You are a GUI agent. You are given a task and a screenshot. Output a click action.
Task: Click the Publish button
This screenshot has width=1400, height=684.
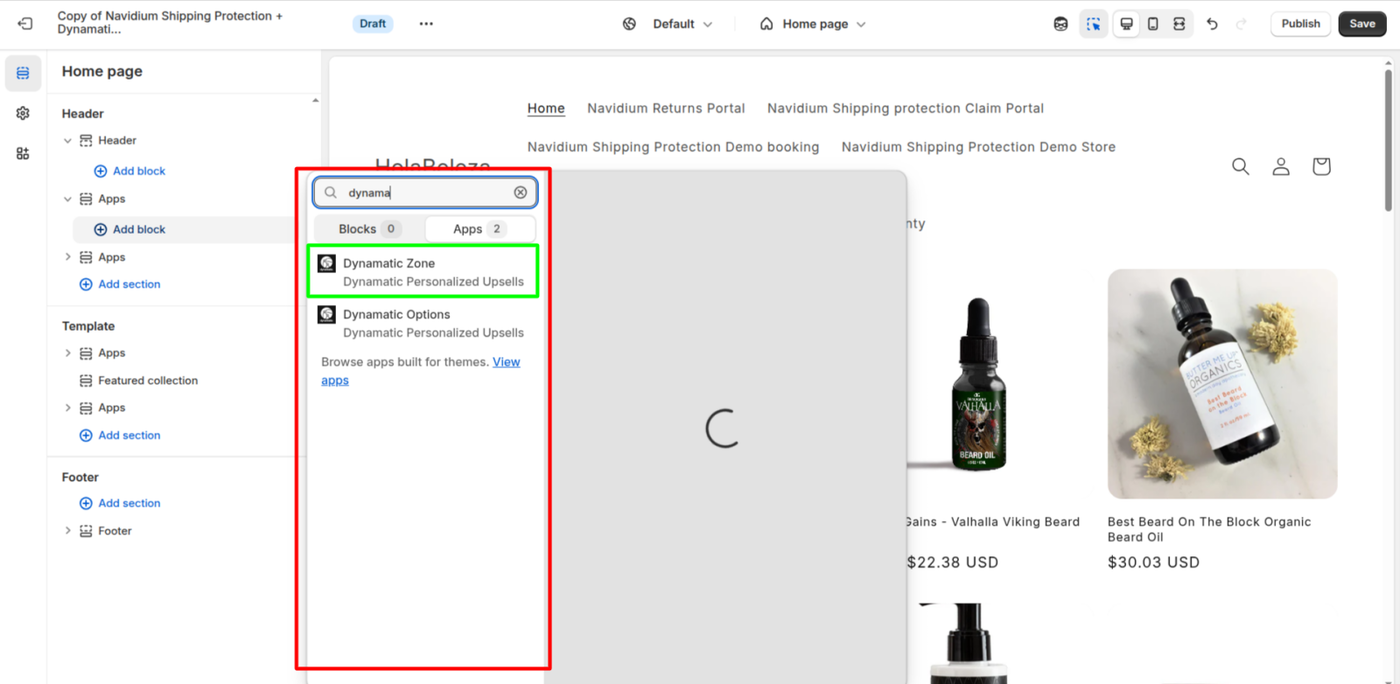[x=1300, y=24]
